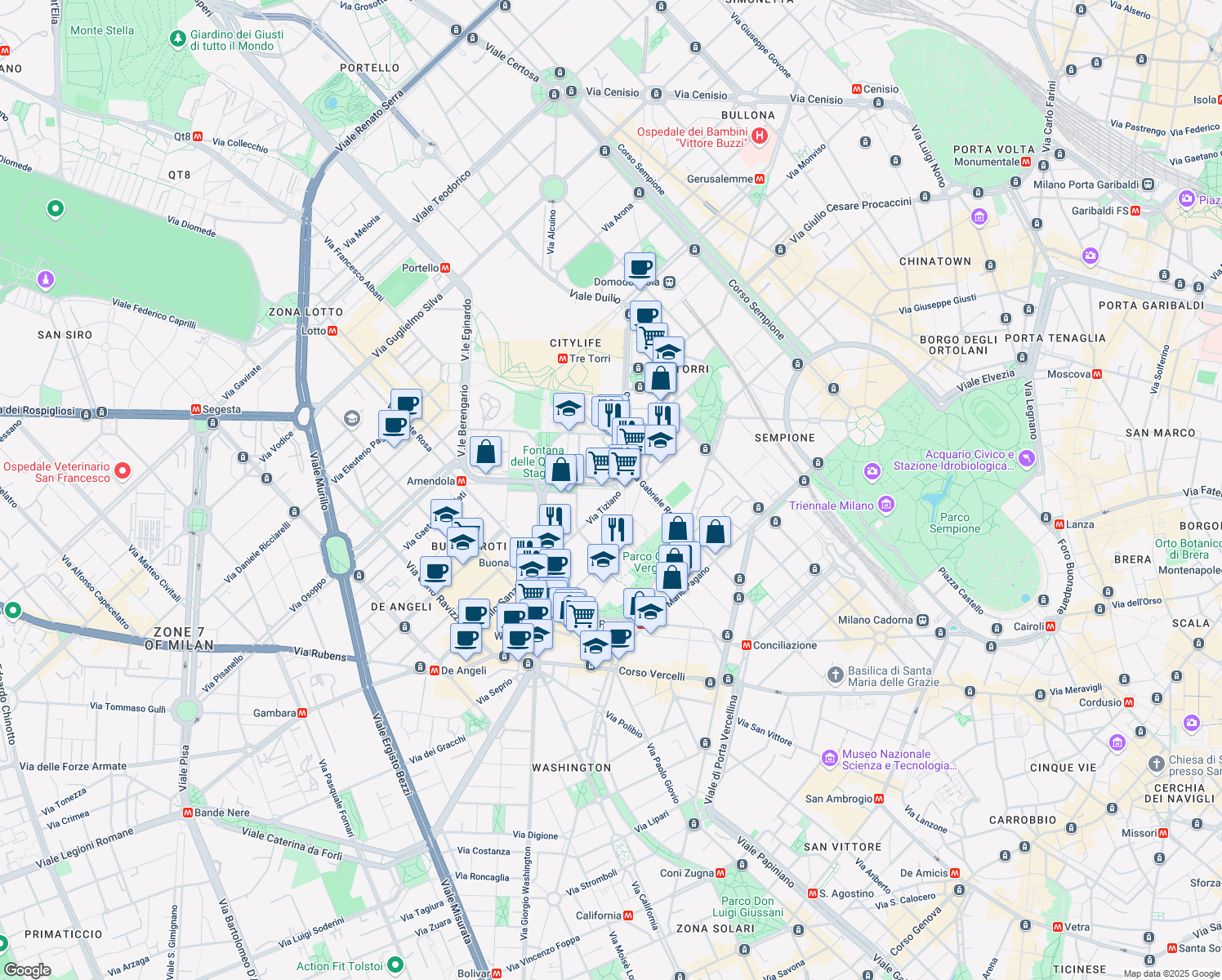Click the California metro icon
The height and width of the screenshot is (980, 1222).
tap(628, 915)
